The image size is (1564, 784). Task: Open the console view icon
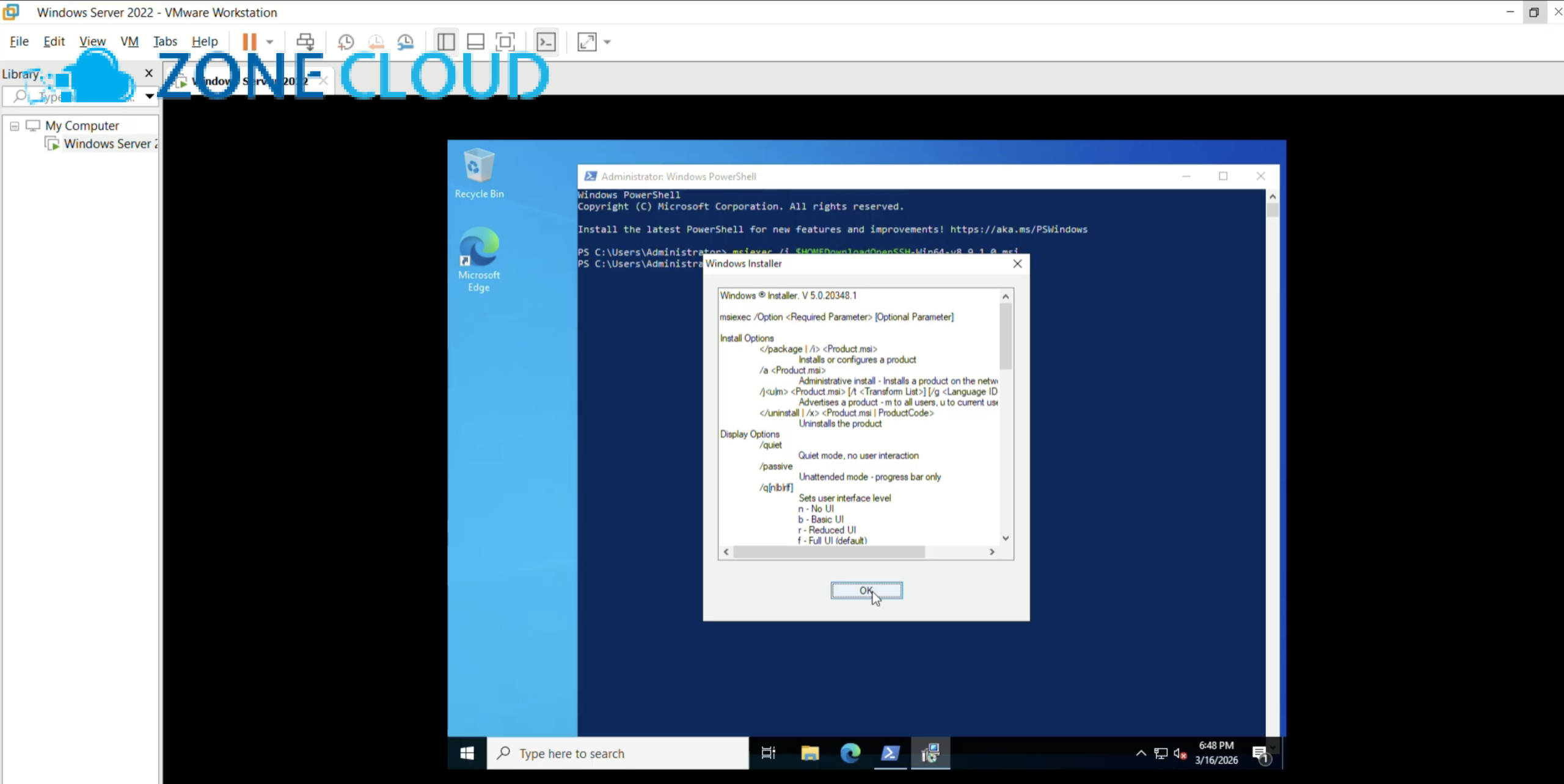(x=546, y=42)
